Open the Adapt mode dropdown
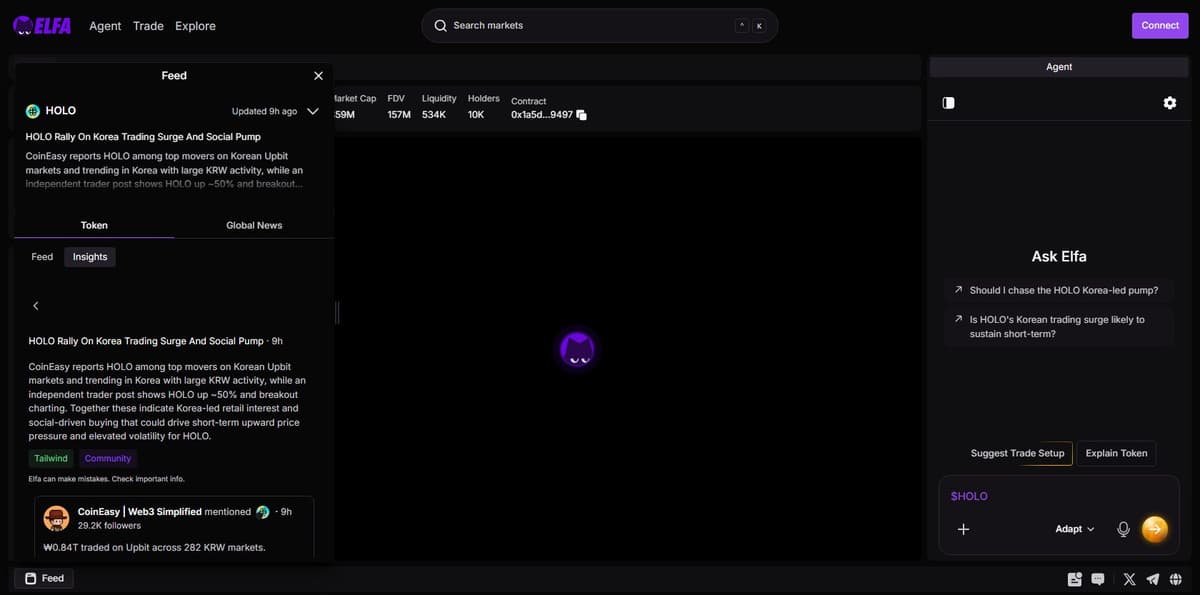 point(1075,529)
